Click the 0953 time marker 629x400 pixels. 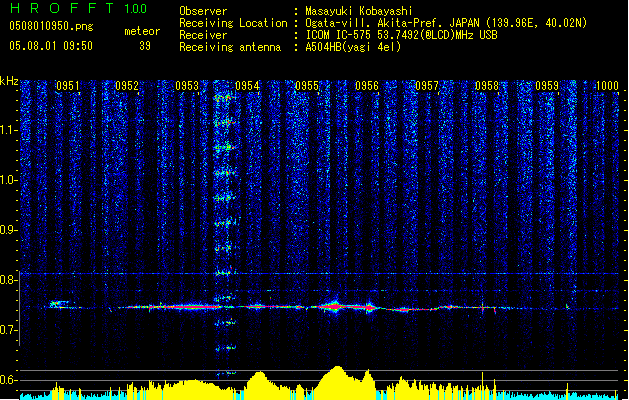187,86
